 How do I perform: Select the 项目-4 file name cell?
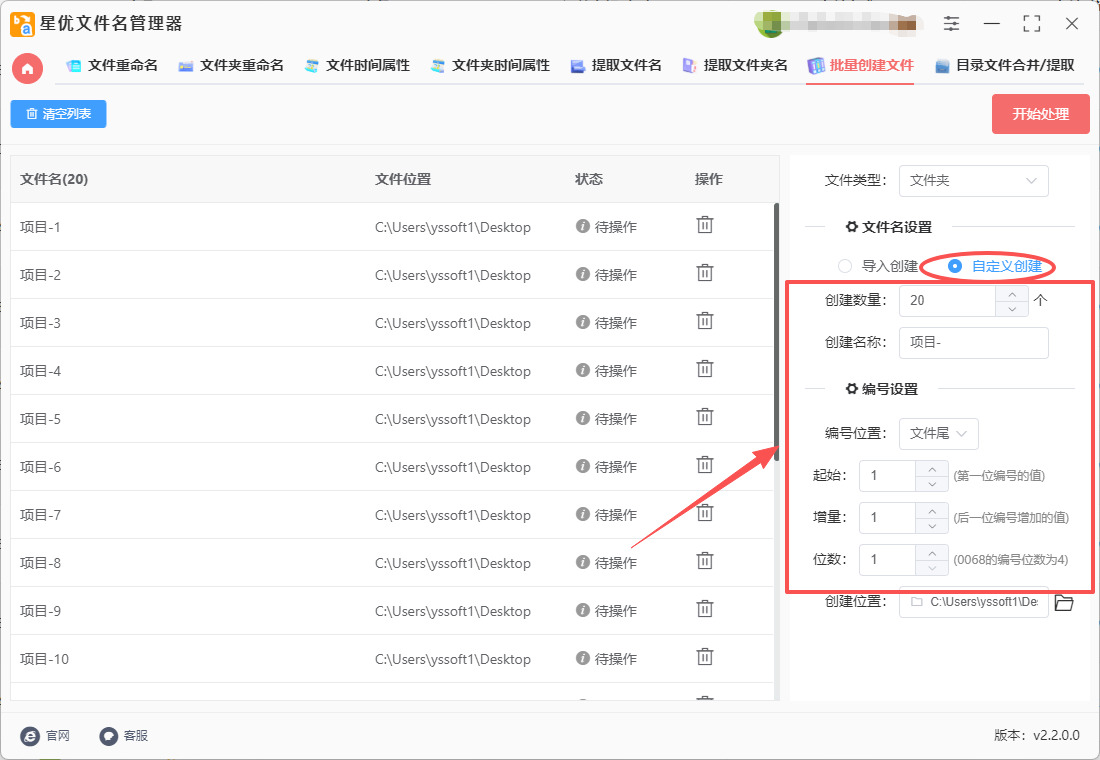[x=40, y=371]
